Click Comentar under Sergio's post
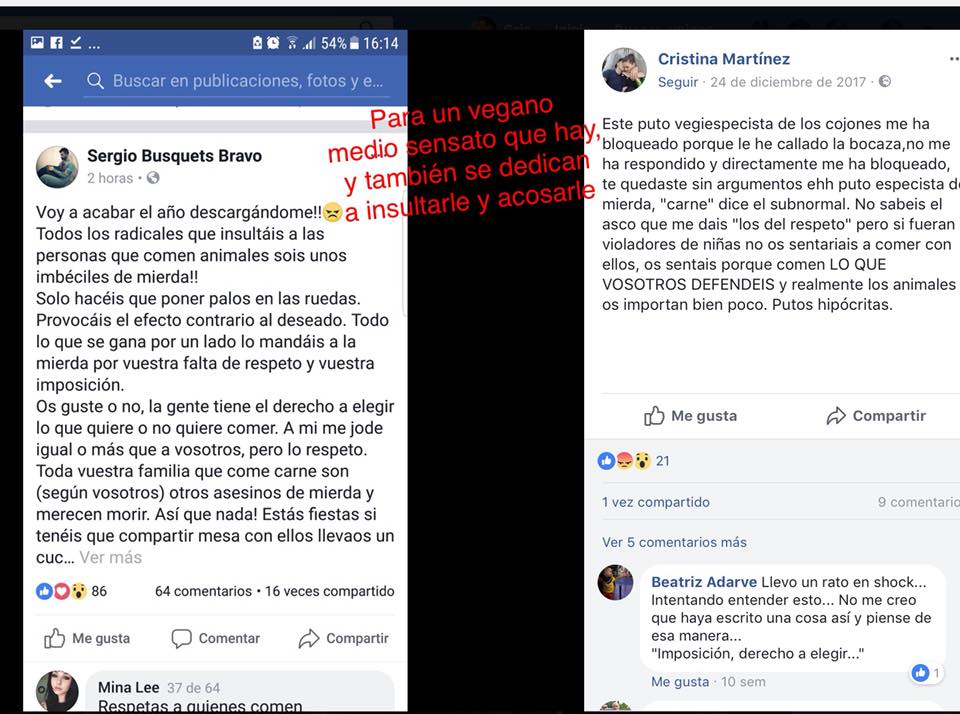This screenshot has width=960, height=714. 216,638
